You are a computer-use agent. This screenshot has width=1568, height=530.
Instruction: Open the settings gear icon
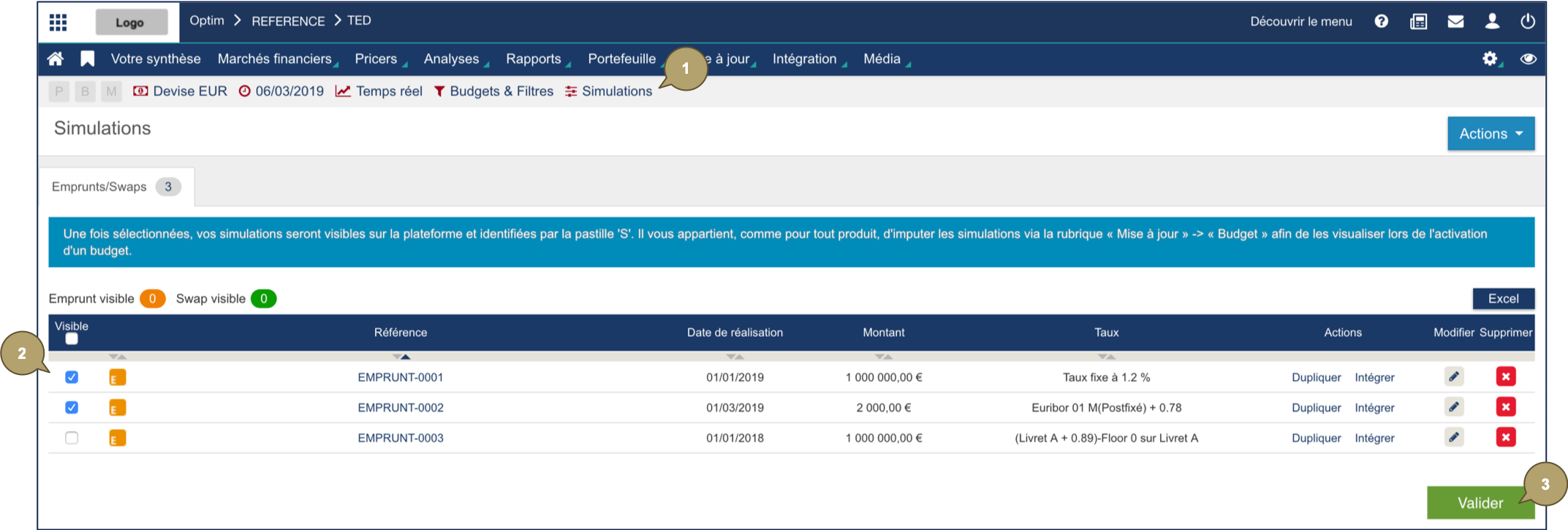point(1490,58)
